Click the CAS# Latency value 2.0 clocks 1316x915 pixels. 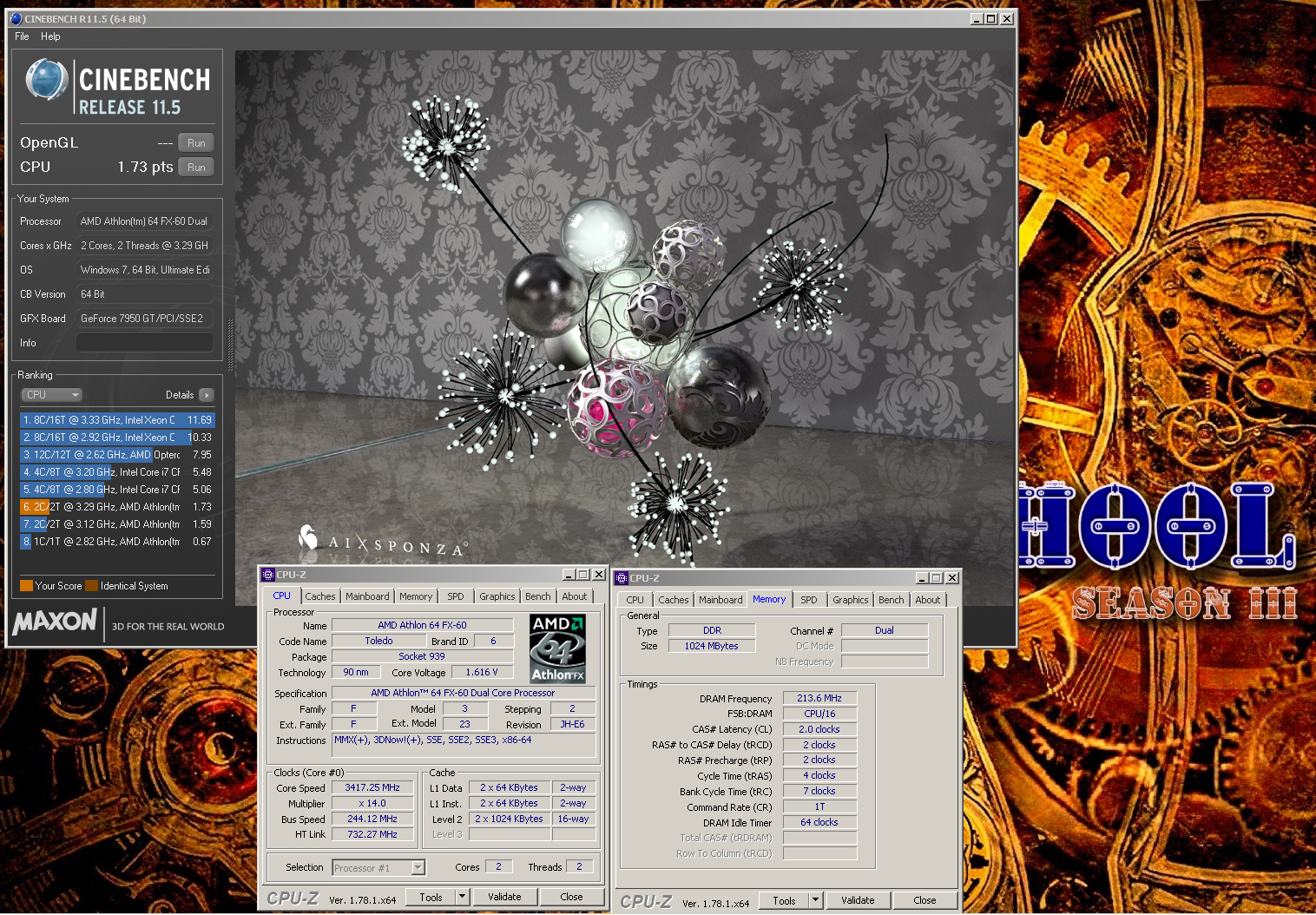pyautogui.click(x=819, y=729)
